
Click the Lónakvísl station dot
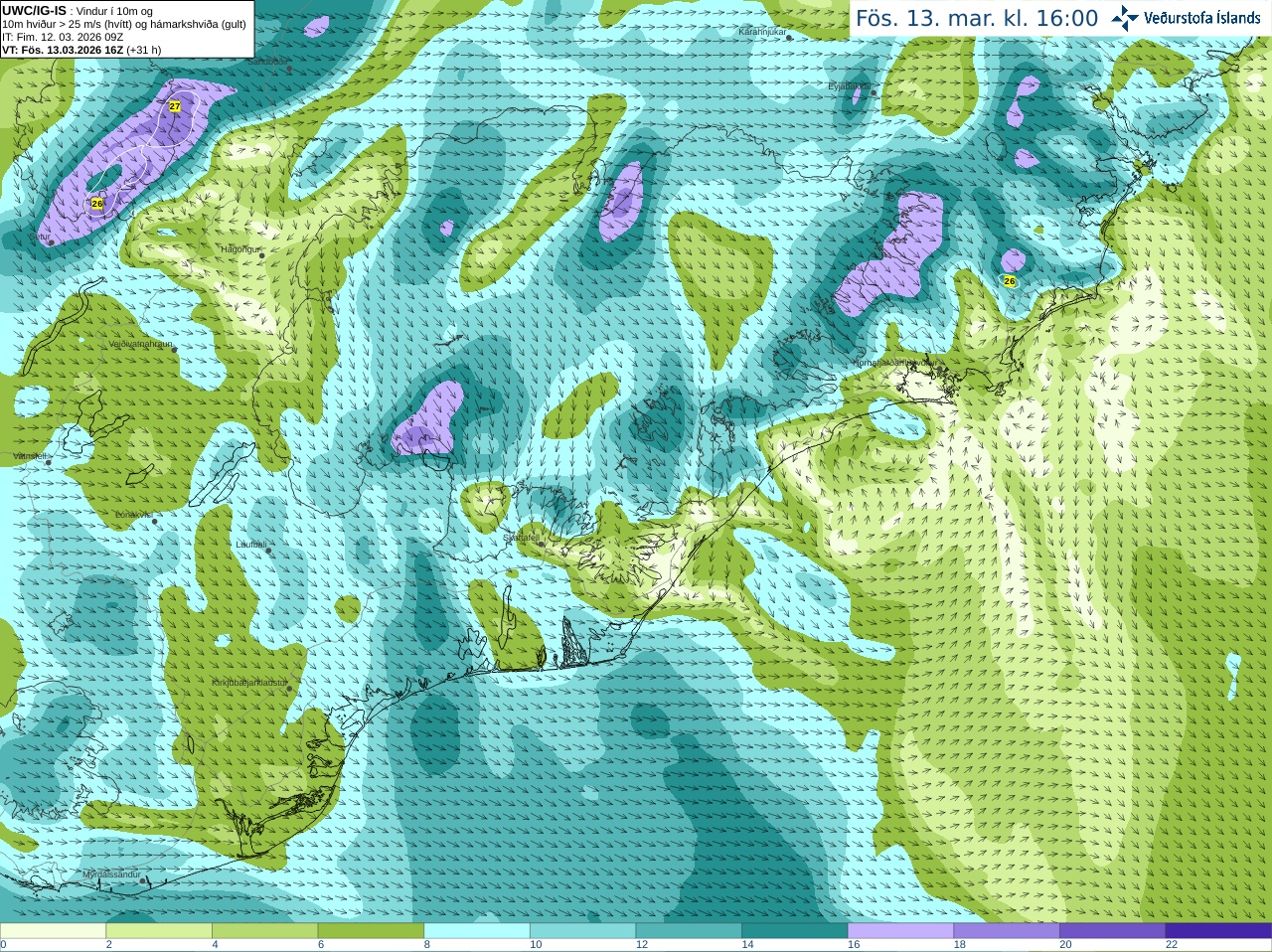(154, 521)
